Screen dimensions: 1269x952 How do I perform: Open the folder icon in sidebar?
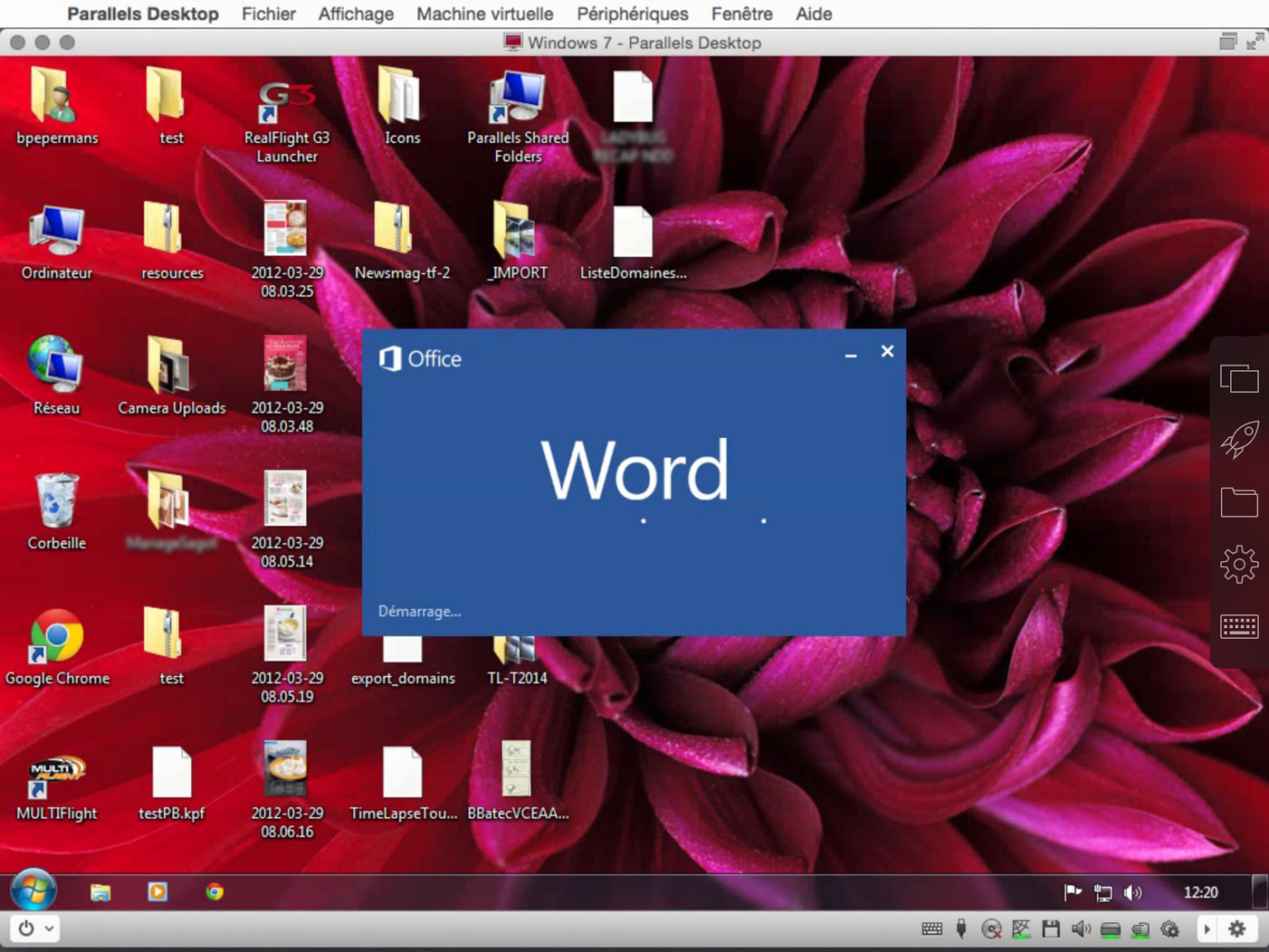tap(1239, 502)
